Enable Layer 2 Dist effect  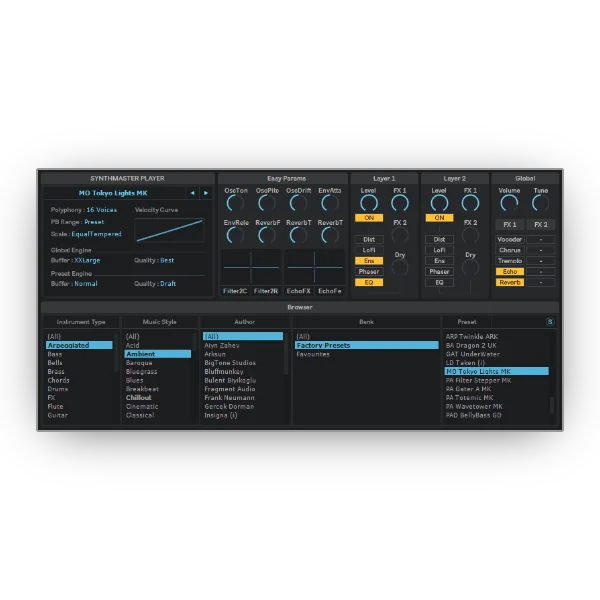[x=439, y=240]
